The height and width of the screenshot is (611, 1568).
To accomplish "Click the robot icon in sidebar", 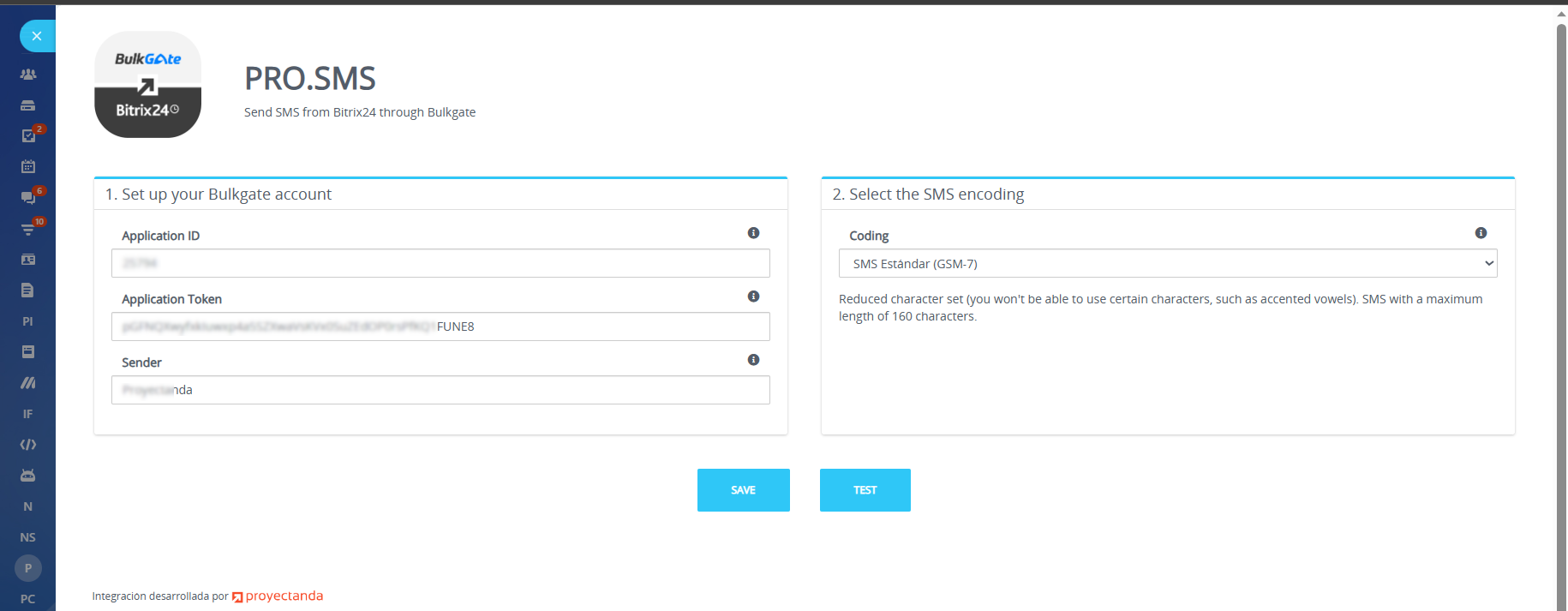I will tap(28, 476).
